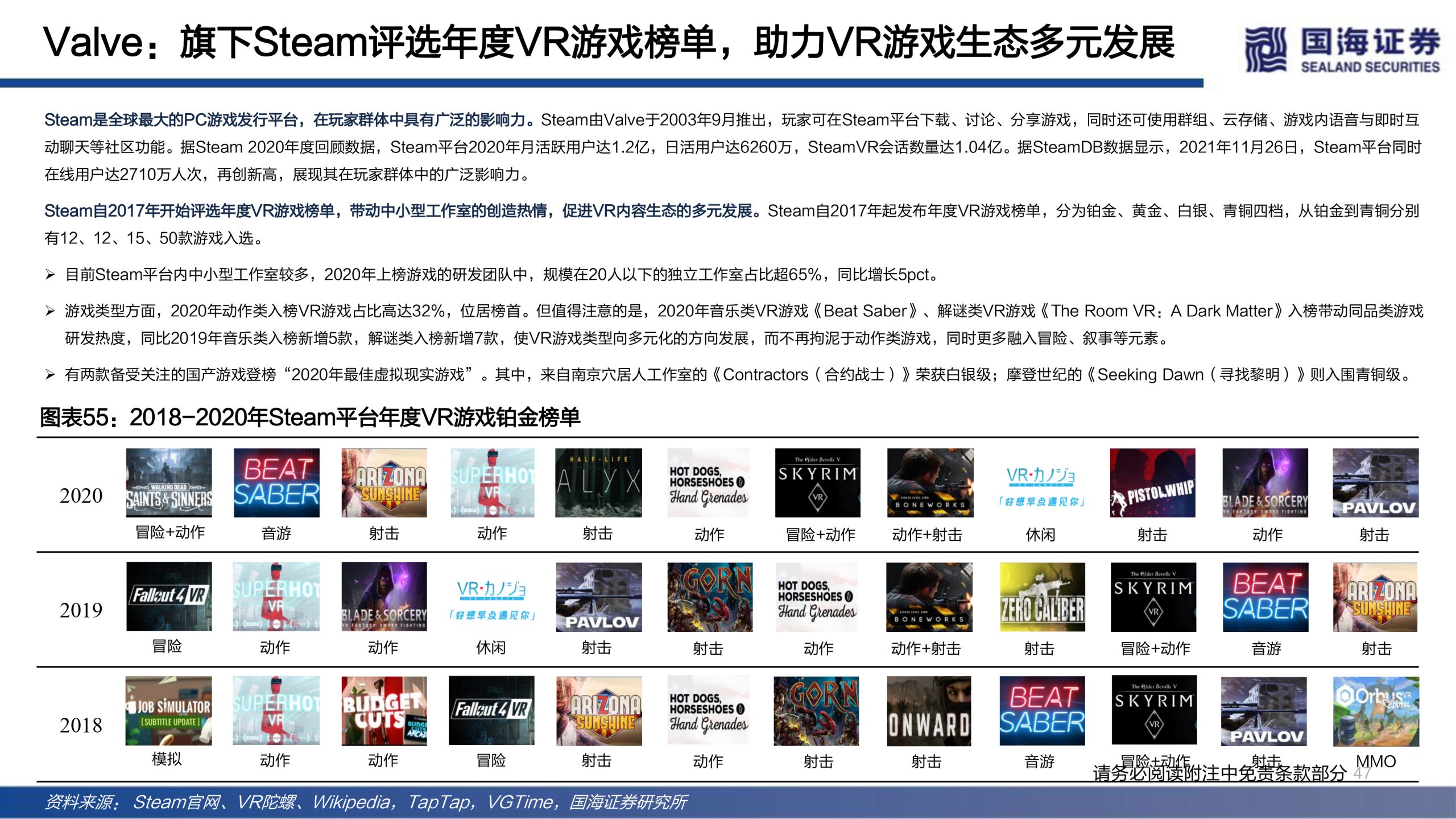1456x819 pixels.
Task: Open Blade & Sorcery cover in 2019 row
Action: tap(384, 597)
